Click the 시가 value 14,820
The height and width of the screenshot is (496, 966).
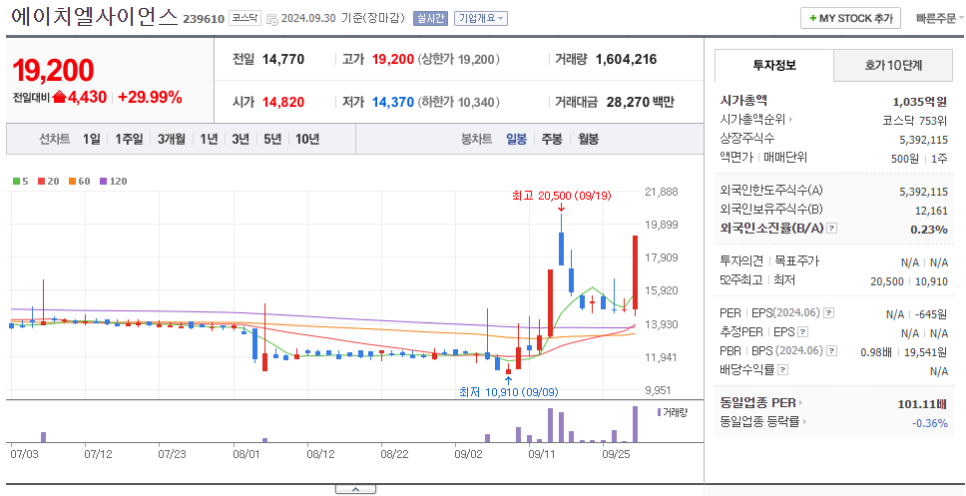tap(283, 102)
